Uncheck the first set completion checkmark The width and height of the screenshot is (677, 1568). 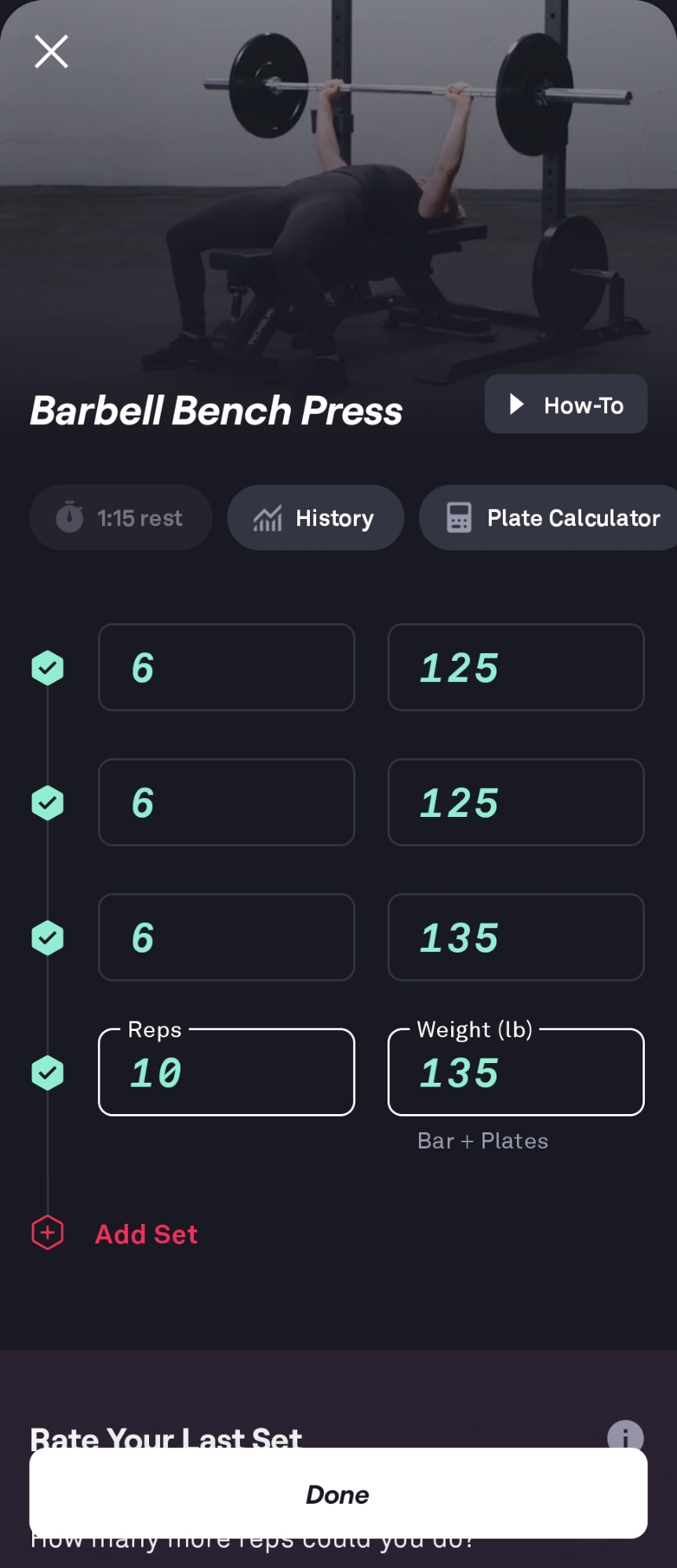pos(48,668)
